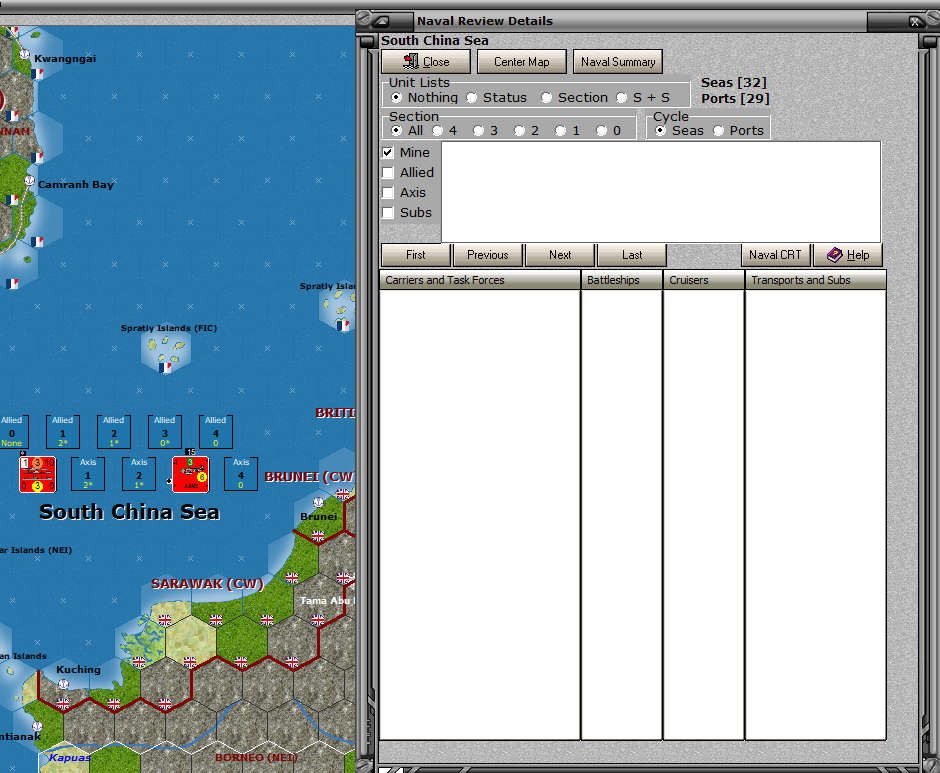Click the French flag on Spratly Islands (FIC)

pos(165,368)
